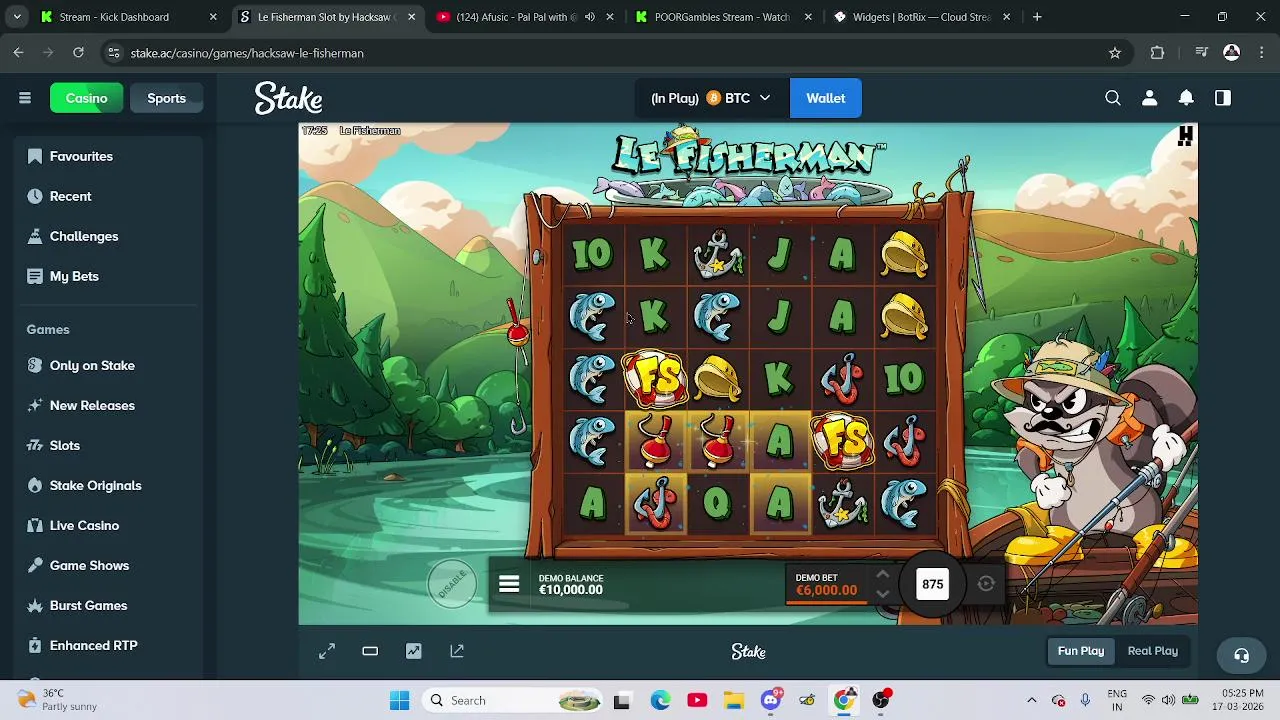Open browser extensions icon

pos(1157,53)
